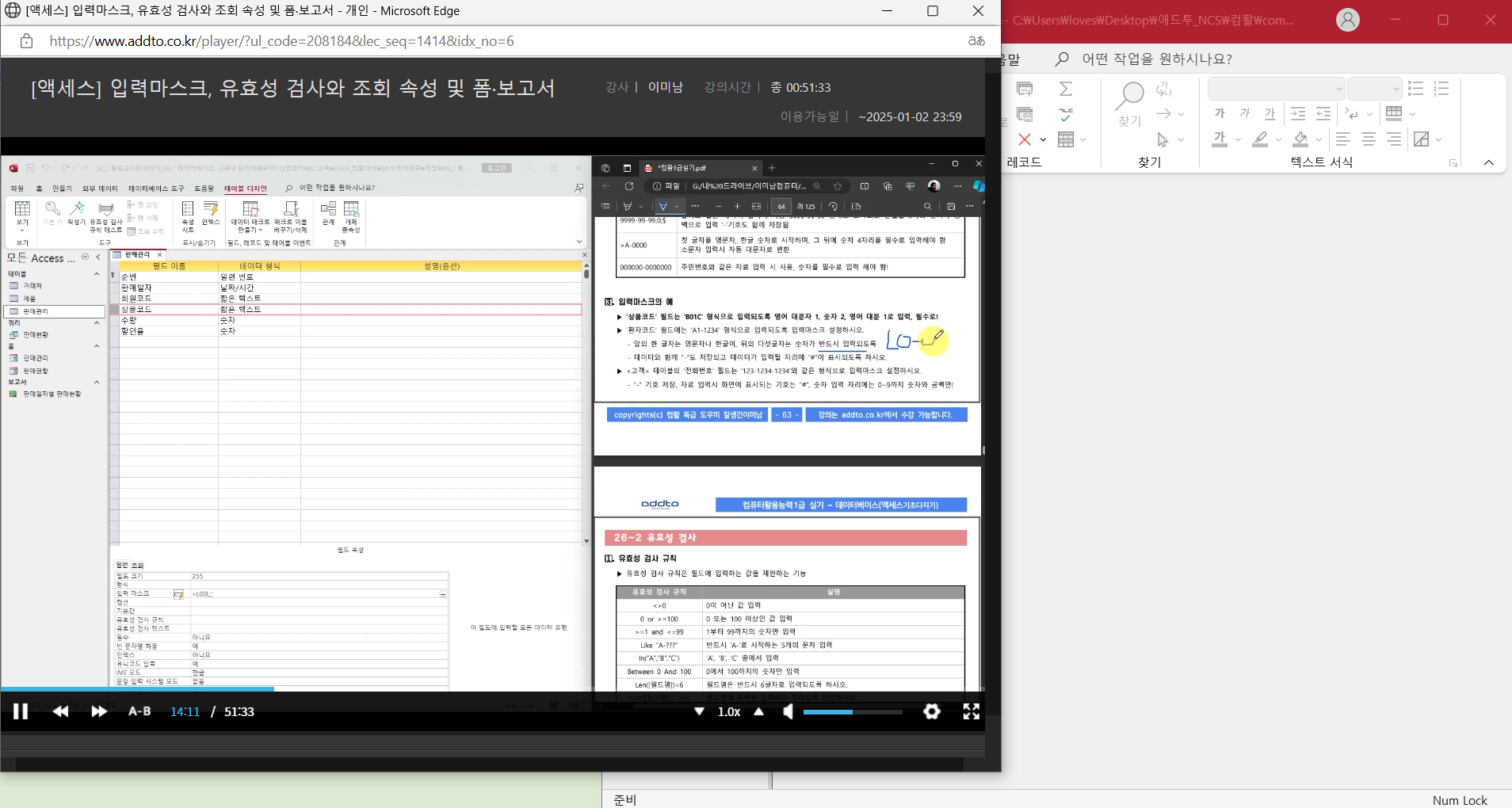The image size is (1512, 808).
Task: Expand the delete record dropdown arrow
Action: tap(1043, 140)
